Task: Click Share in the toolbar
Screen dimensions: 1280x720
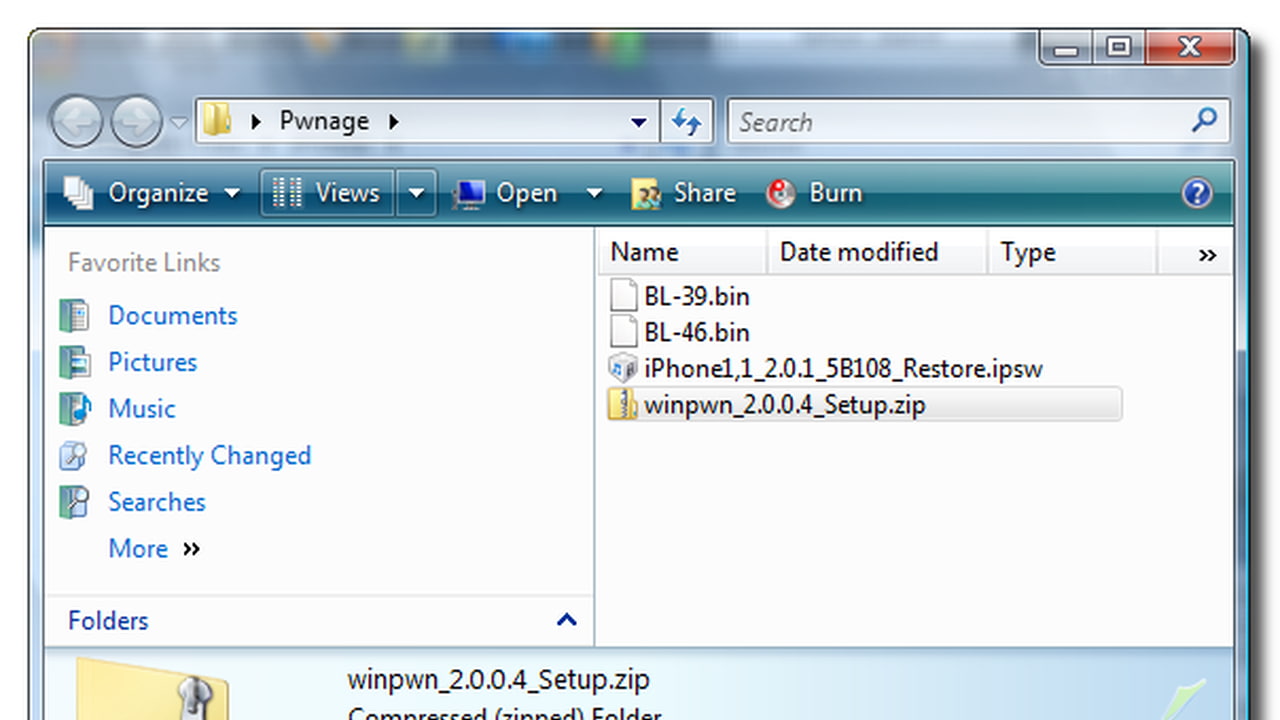Action: pos(684,193)
